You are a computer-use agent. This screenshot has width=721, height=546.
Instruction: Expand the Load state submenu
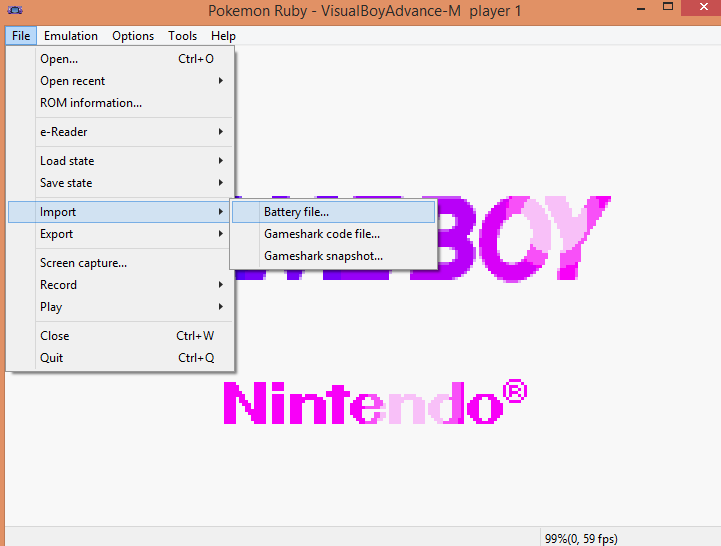[120, 161]
